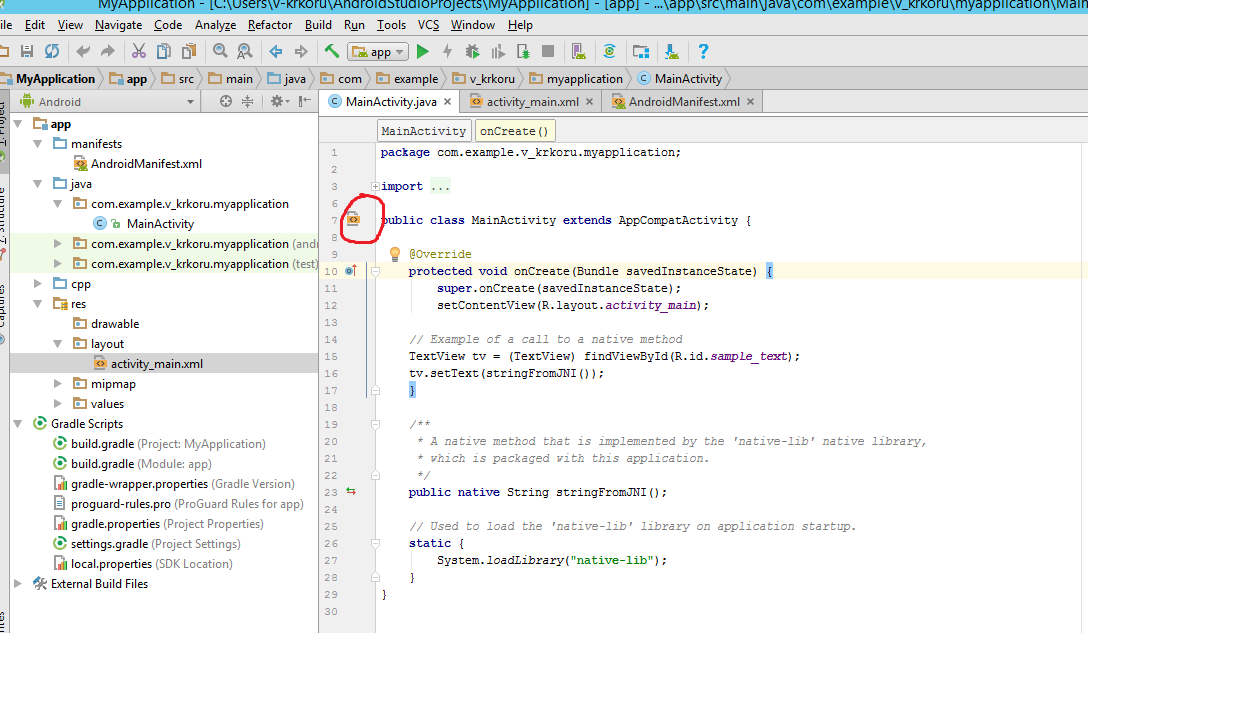Hide the Project tool window
Image resolution: width=1249 pixels, height=716 pixels.
pyautogui.click(x=304, y=101)
